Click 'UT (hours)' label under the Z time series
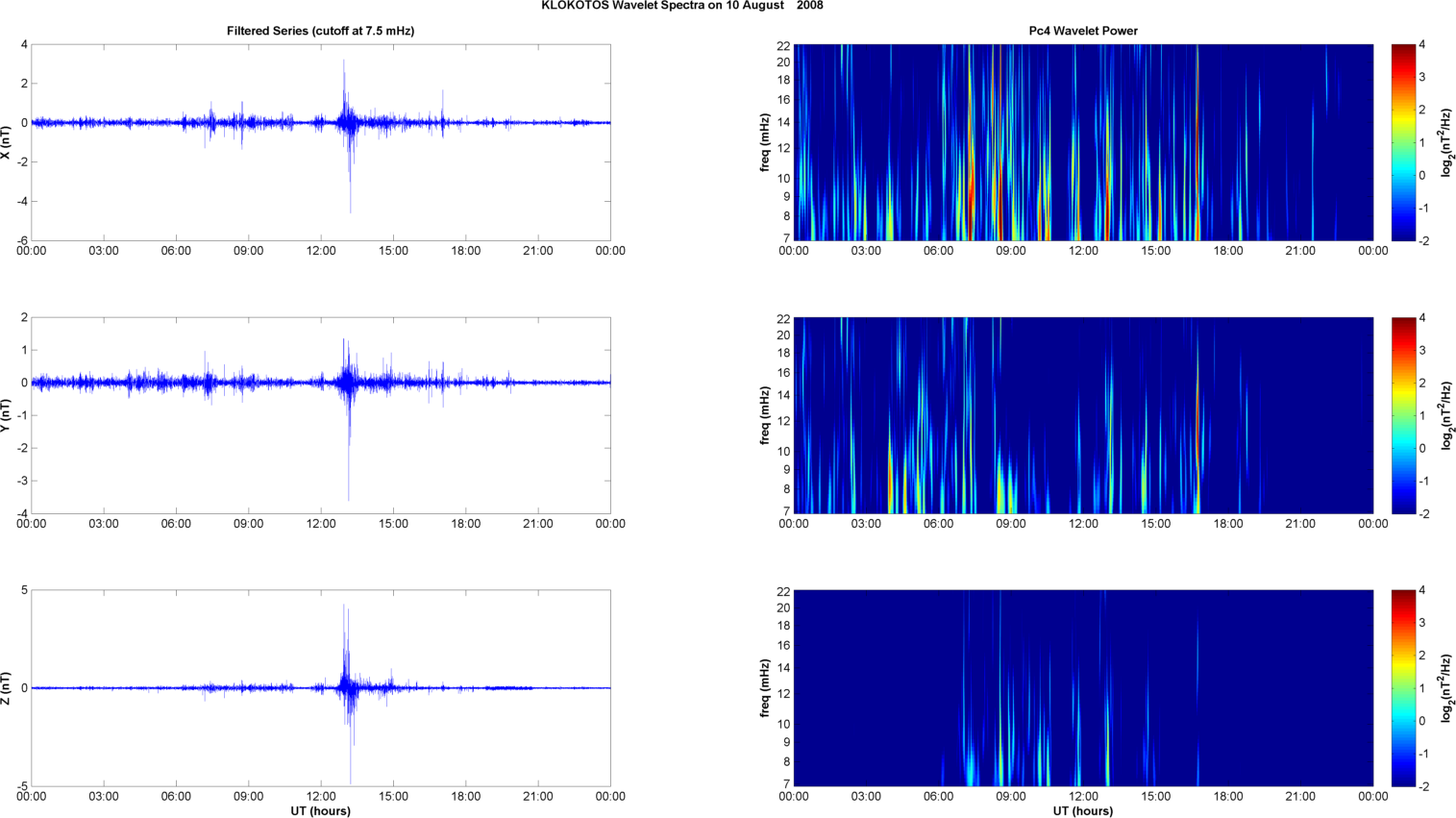 pos(320,811)
